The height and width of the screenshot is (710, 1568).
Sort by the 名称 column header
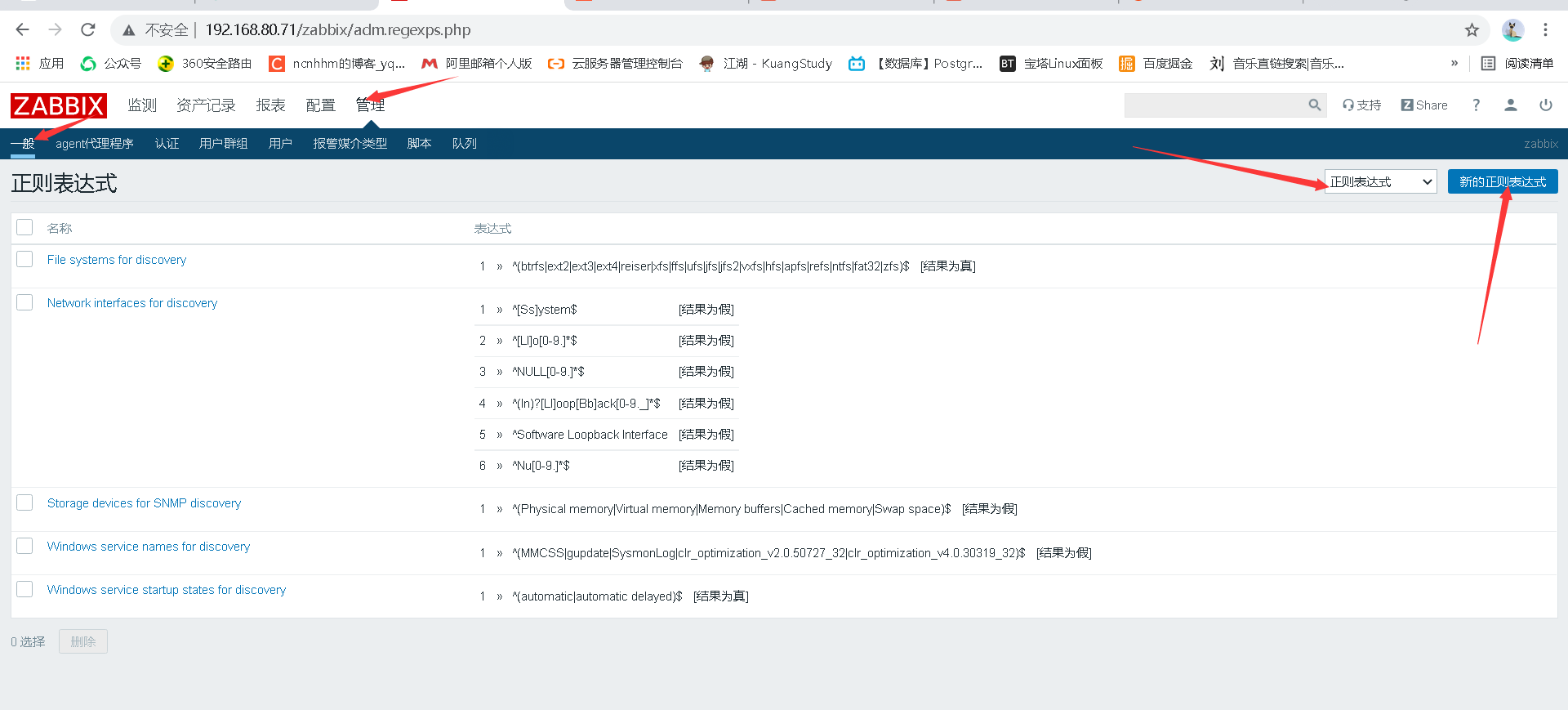point(60,228)
